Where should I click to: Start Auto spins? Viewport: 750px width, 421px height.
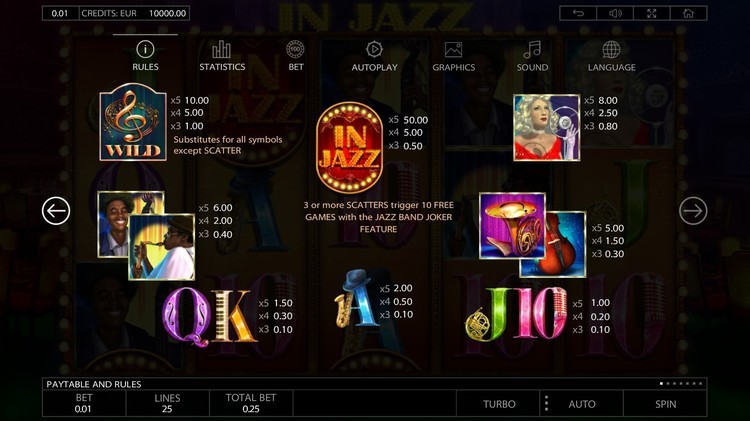[582, 404]
